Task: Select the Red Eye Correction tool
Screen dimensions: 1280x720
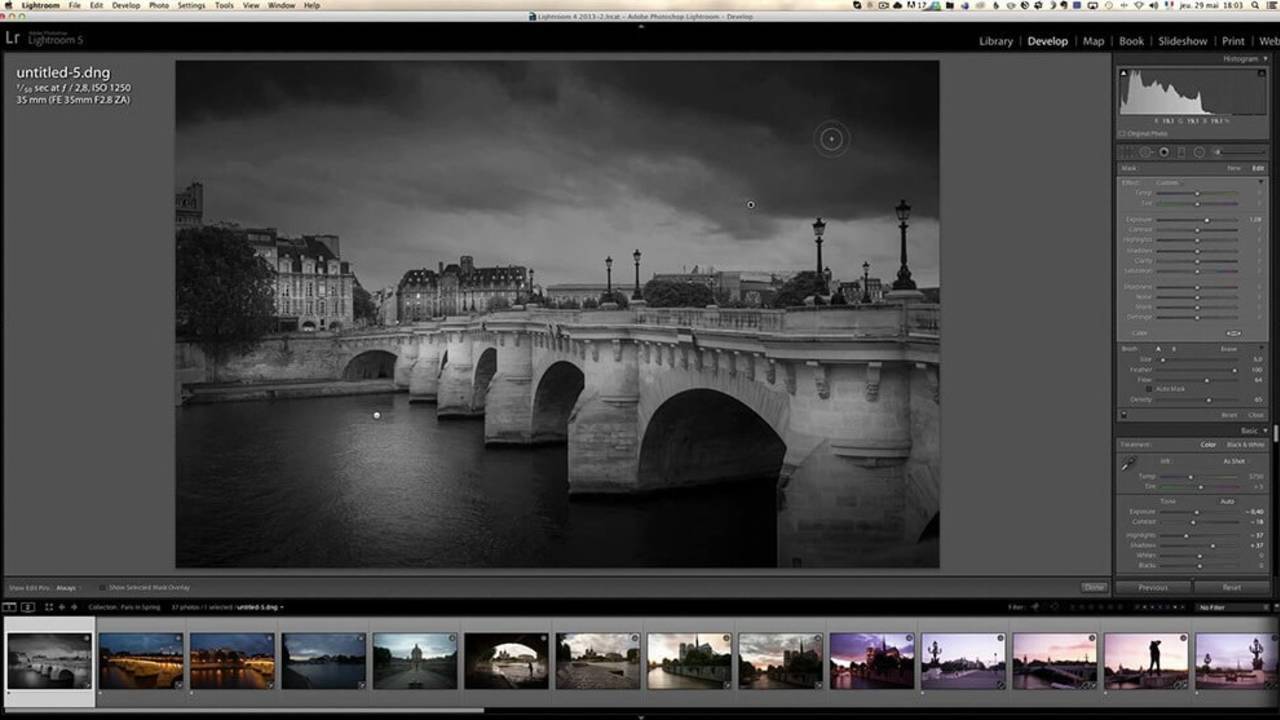Action: tap(1164, 152)
